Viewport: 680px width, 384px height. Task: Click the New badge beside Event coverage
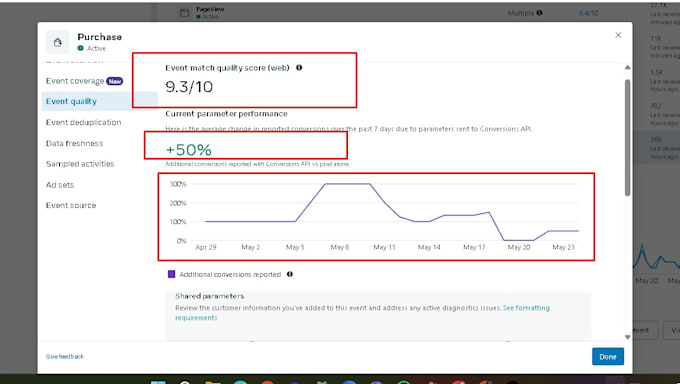pyautogui.click(x=115, y=81)
